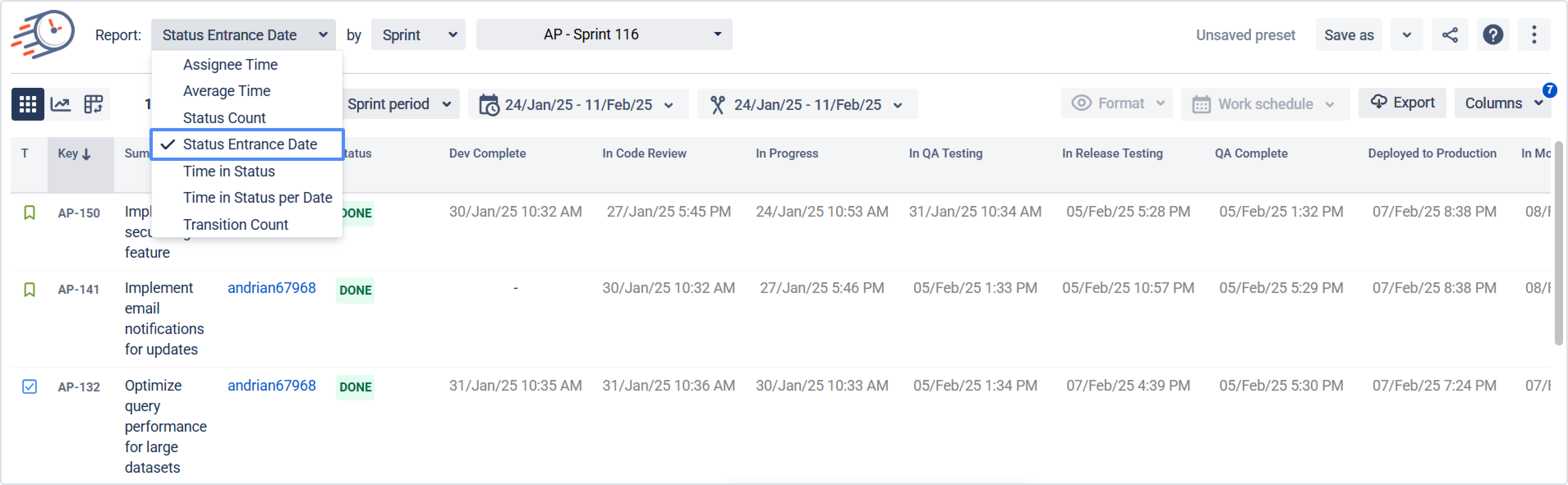
Task: Switch to grid table view icon
Action: point(28,104)
